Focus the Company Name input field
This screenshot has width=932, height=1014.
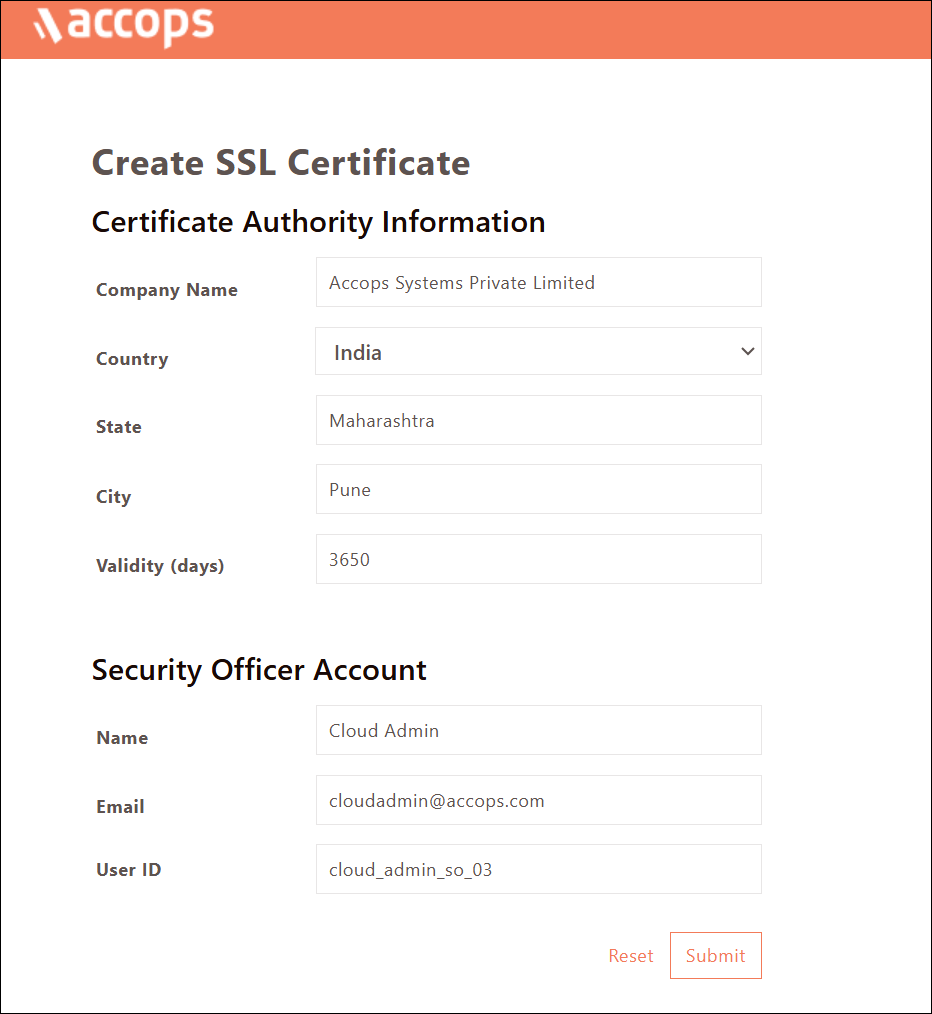(x=538, y=283)
